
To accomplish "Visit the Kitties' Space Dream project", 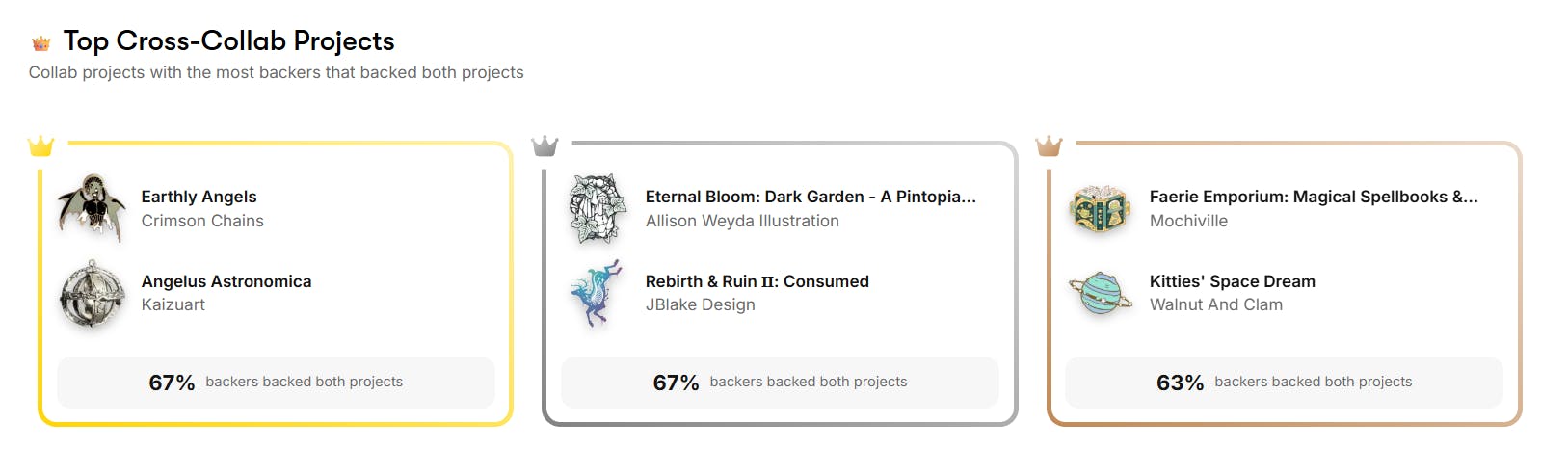I will click(1232, 281).
